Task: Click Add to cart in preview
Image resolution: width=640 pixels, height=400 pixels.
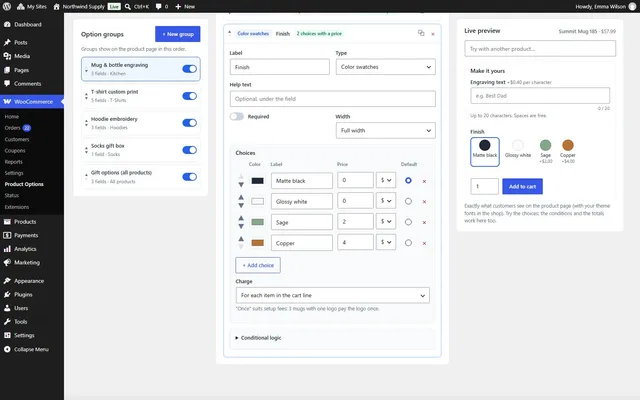Action: pyautogui.click(x=522, y=187)
